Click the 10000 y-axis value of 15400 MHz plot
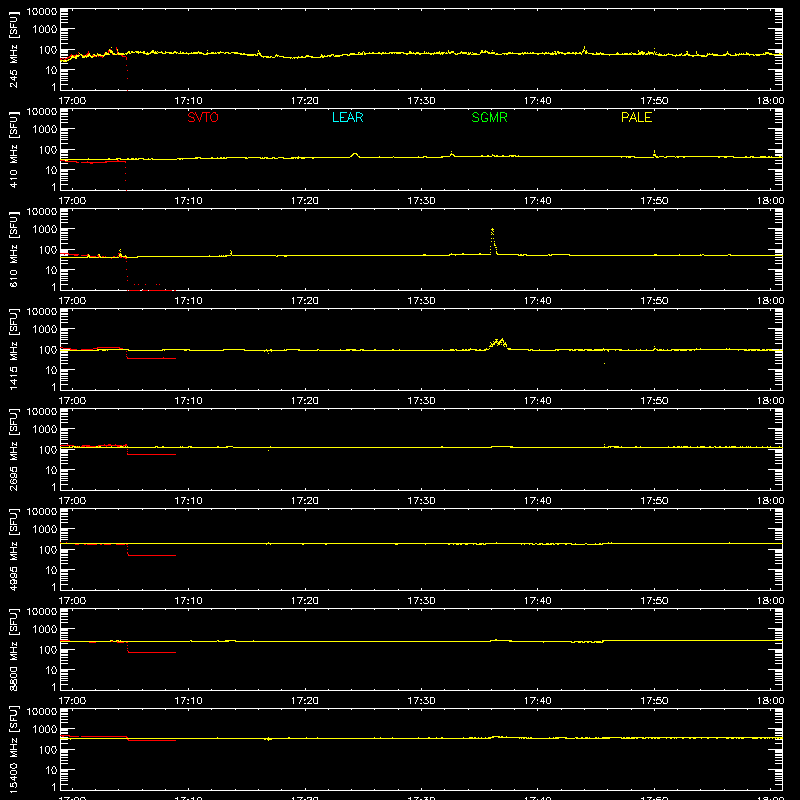The height and width of the screenshot is (800, 800). (x=42, y=712)
